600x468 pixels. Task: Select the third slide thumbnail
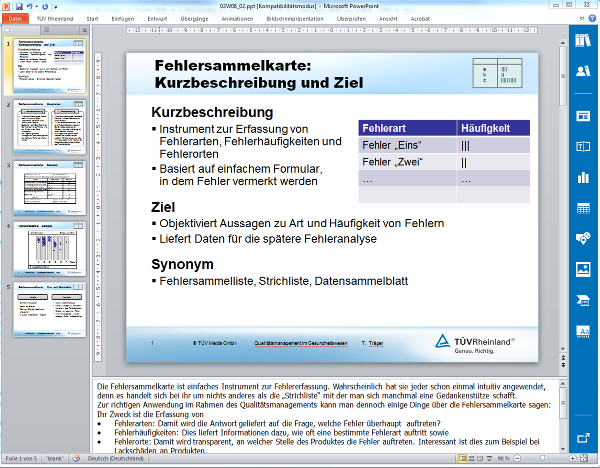click(x=56, y=186)
